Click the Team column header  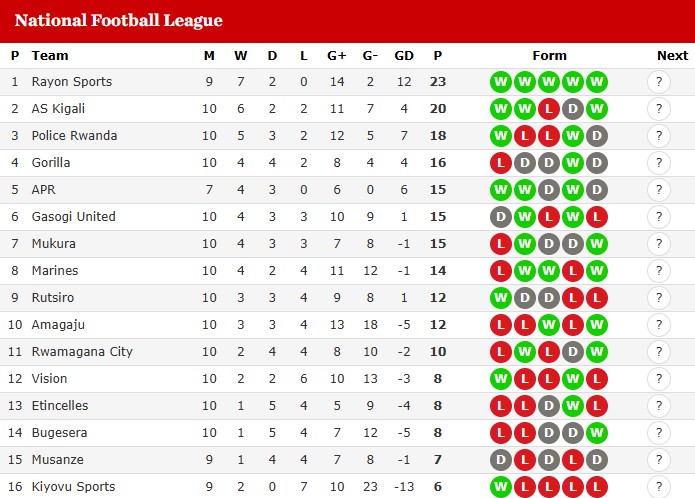tap(50, 56)
